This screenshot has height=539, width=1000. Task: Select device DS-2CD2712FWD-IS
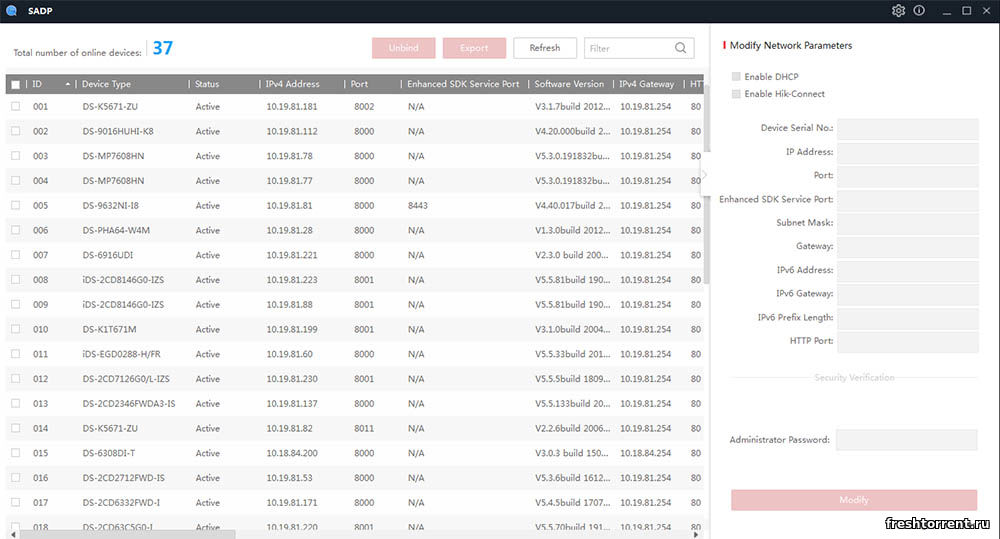click(x=123, y=478)
